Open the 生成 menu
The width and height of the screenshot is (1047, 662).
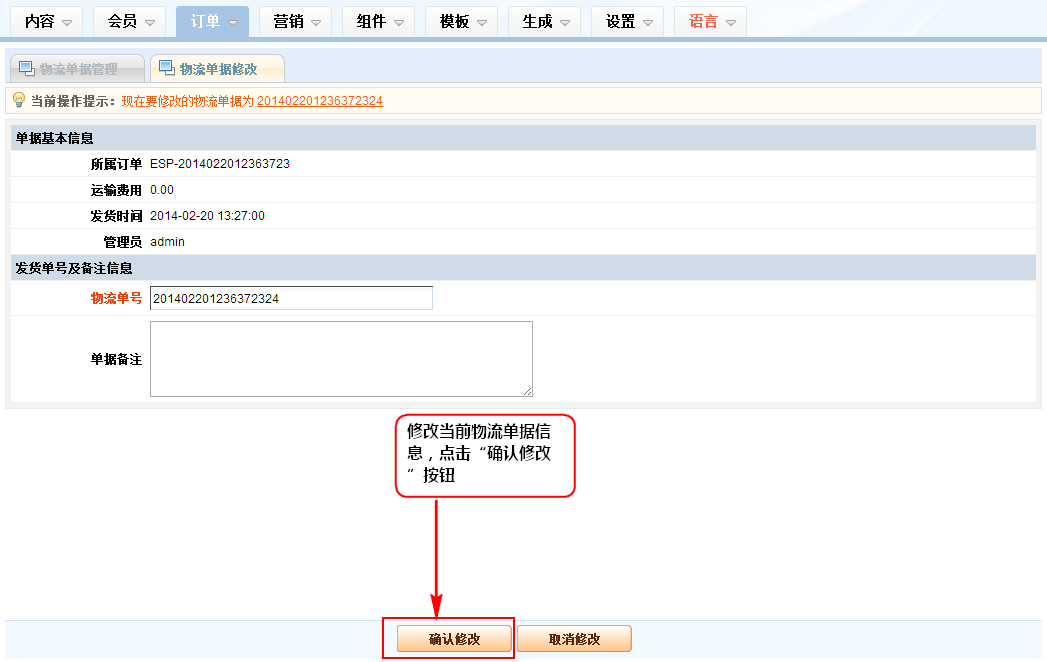click(544, 21)
